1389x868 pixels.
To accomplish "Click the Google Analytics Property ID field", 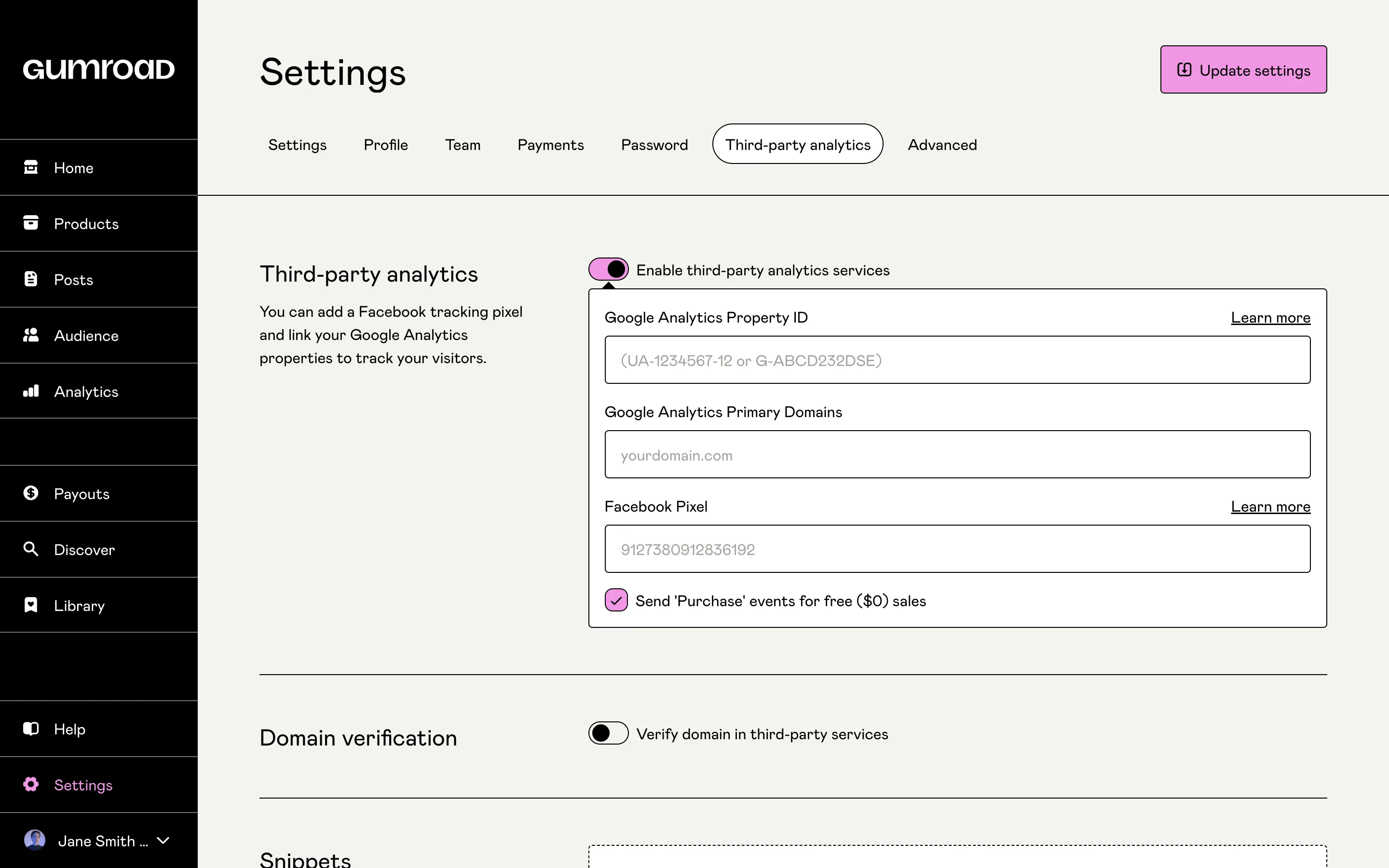I will tap(957, 360).
